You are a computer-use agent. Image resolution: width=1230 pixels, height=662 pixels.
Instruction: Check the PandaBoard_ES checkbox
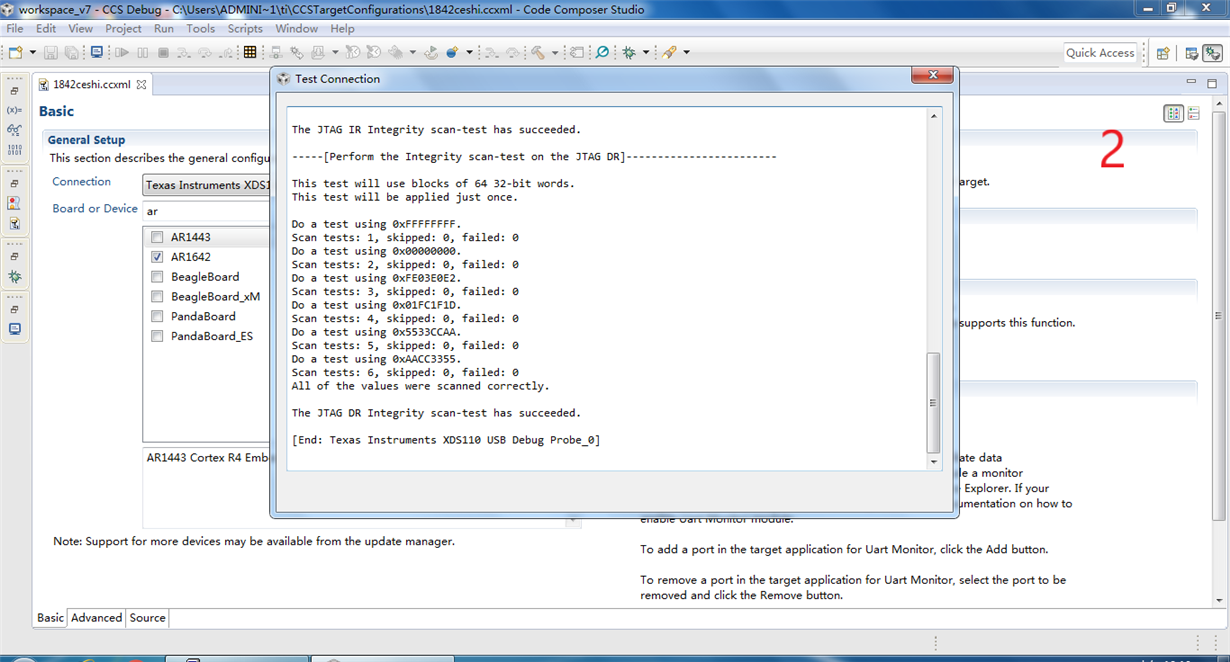coord(157,336)
